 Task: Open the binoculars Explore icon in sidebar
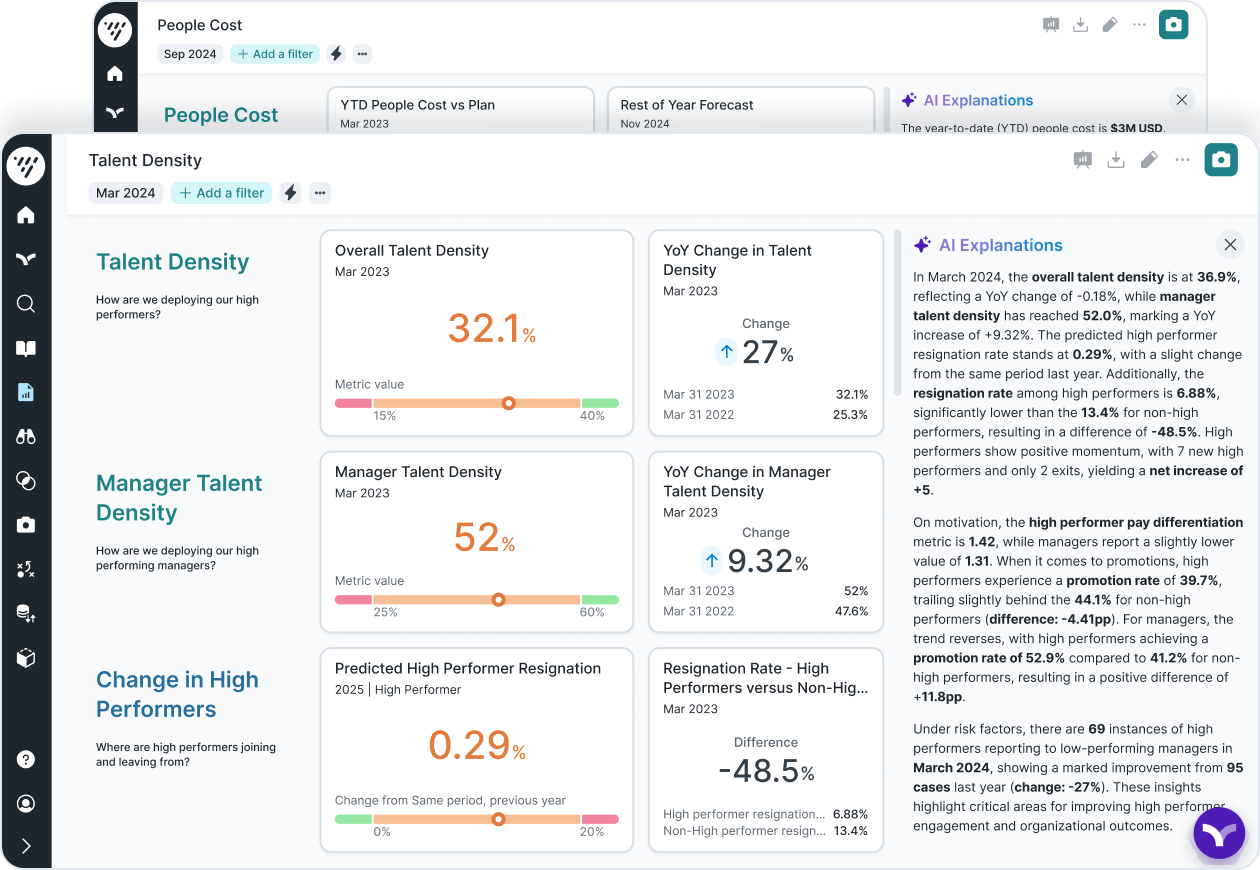tap(26, 436)
